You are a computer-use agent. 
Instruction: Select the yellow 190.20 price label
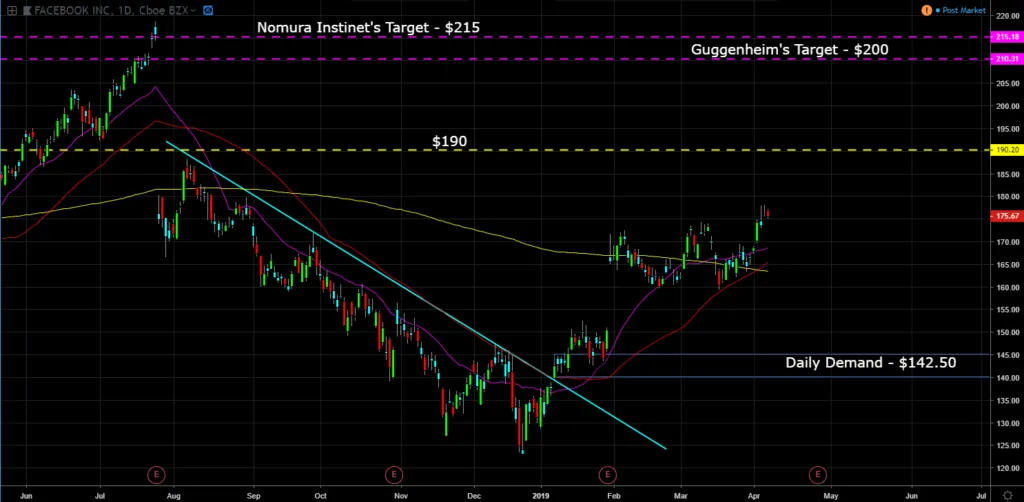(1007, 150)
